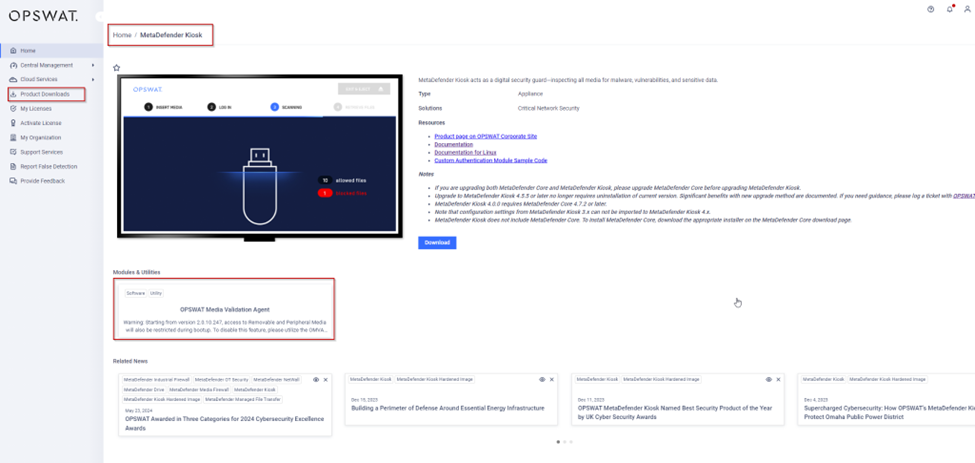Select the second news carousel page dot

(x=565, y=442)
